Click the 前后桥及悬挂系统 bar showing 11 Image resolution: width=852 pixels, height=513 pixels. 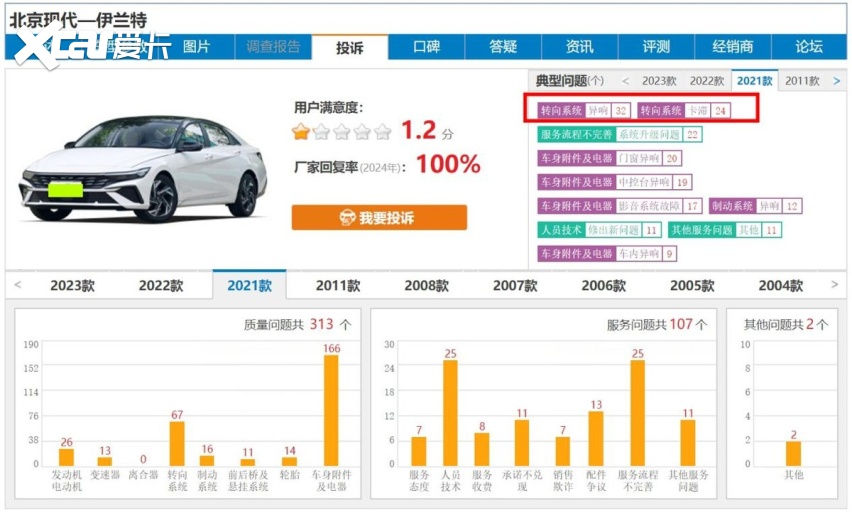pyautogui.click(x=248, y=462)
